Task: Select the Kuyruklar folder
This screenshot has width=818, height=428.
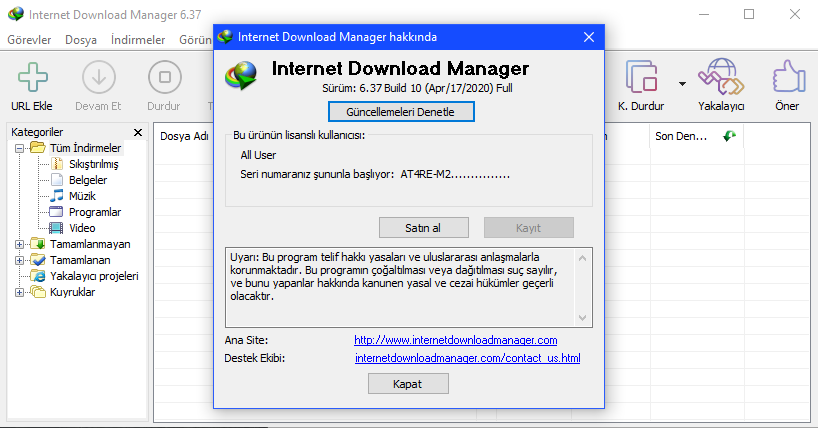Action: click(x=73, y=292)
